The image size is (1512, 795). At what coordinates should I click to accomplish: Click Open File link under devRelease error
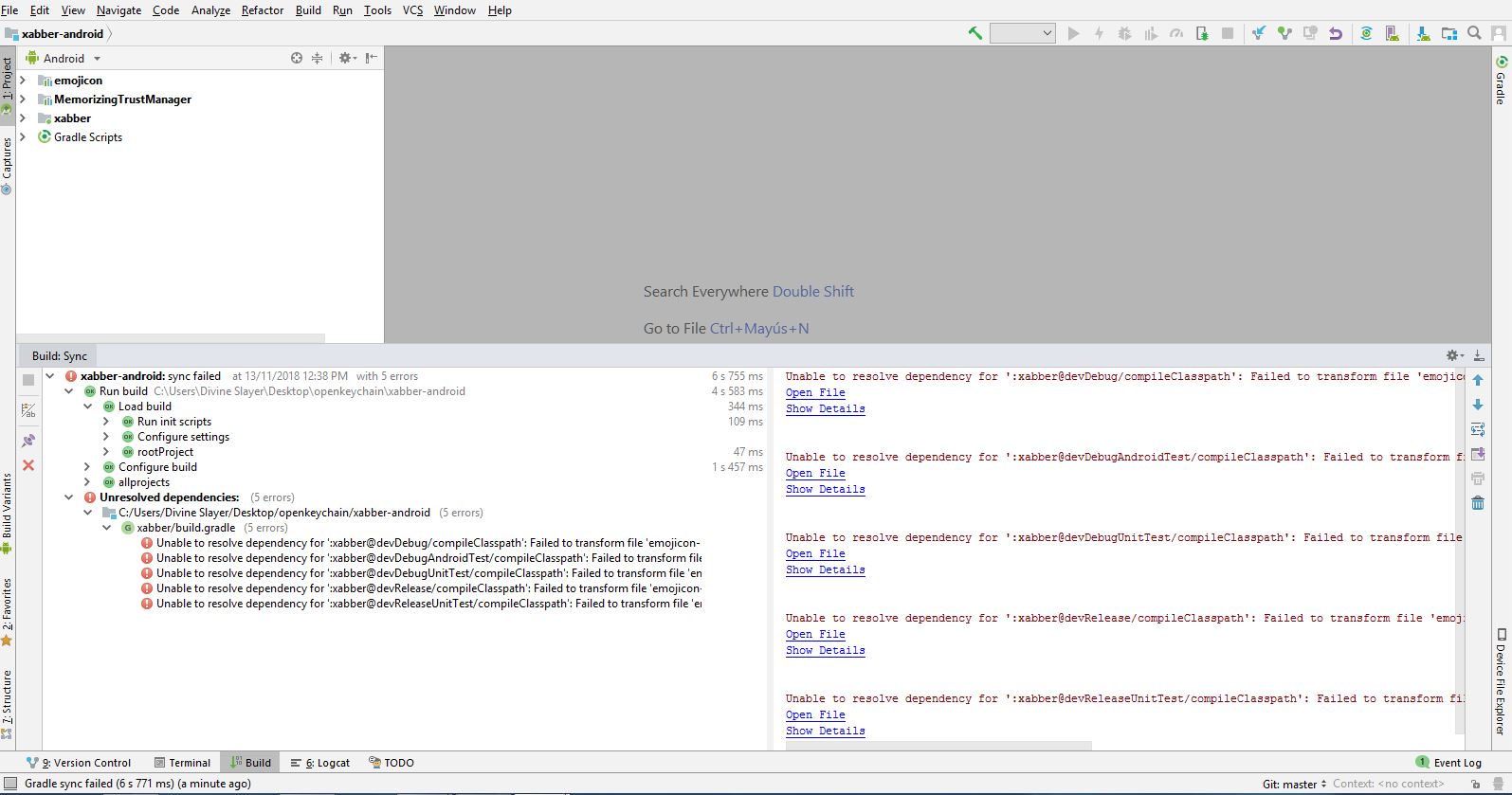point(815,634)
